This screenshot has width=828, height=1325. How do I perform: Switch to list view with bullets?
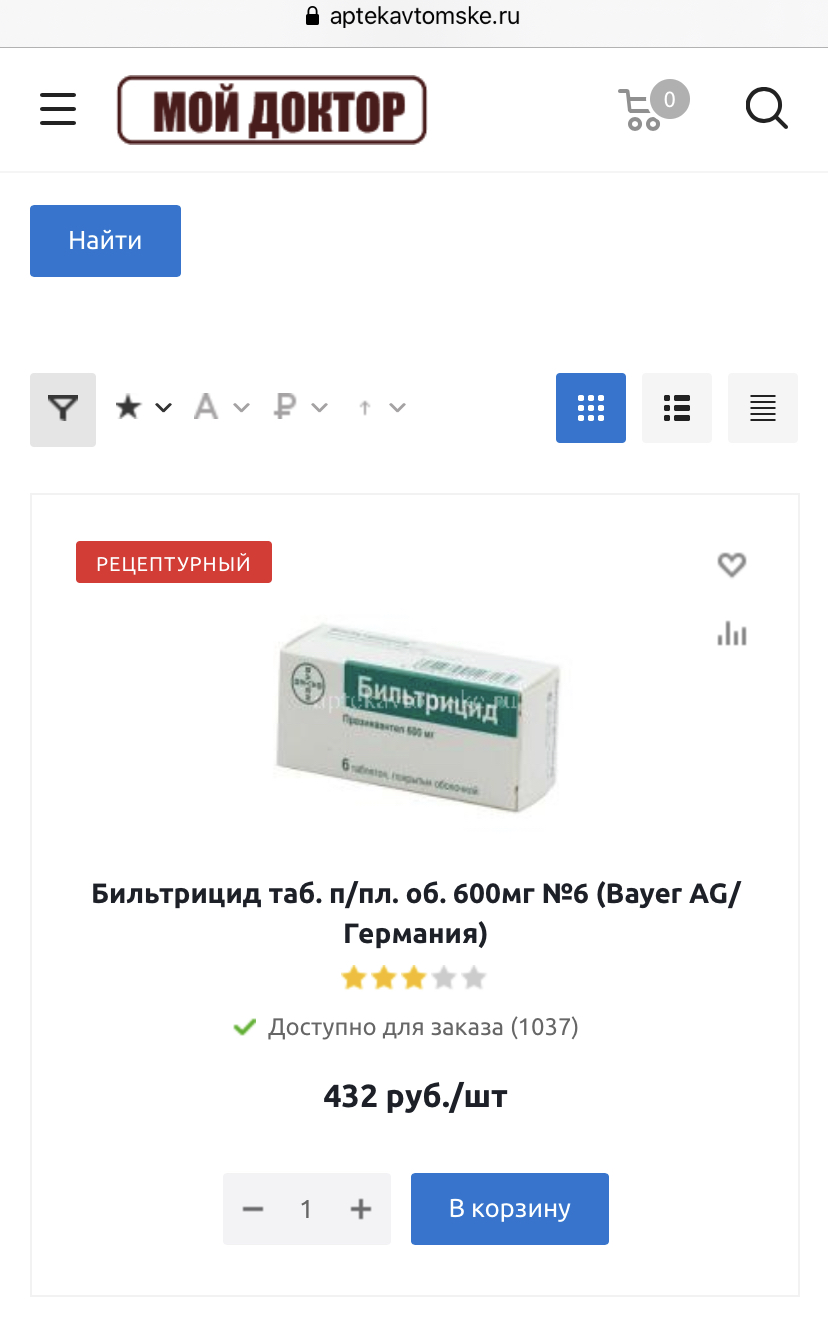pos(677,408)
